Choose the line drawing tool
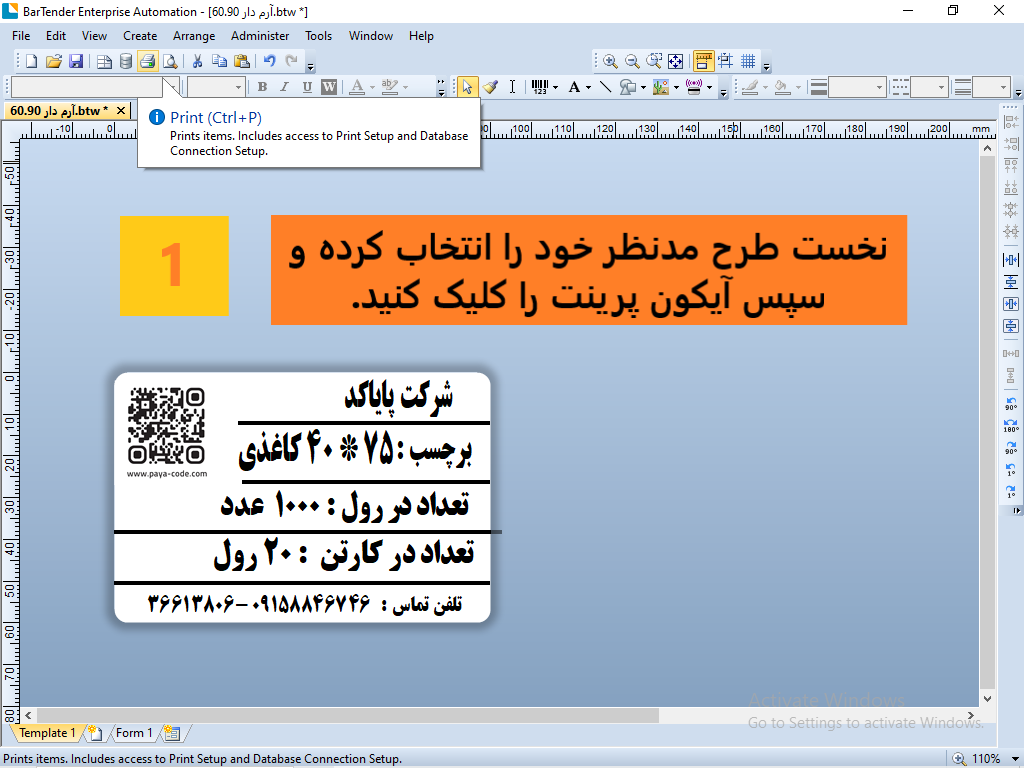This screenshot has width=1024, height=768. point(605,87)
